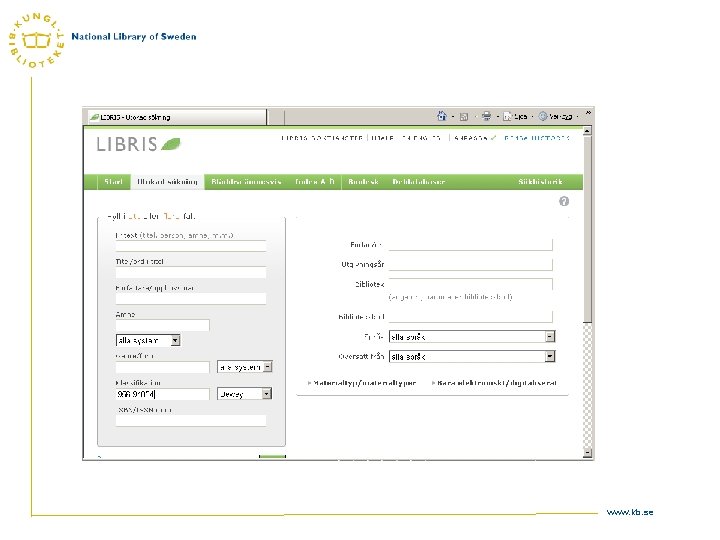Open the system dropdown next to Genre/form
The width and height of the screenshot is (720, 540).
245,367
